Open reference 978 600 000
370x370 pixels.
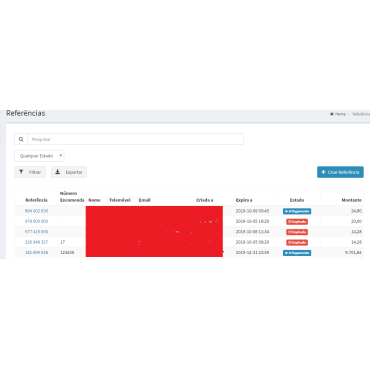[36, 221]
